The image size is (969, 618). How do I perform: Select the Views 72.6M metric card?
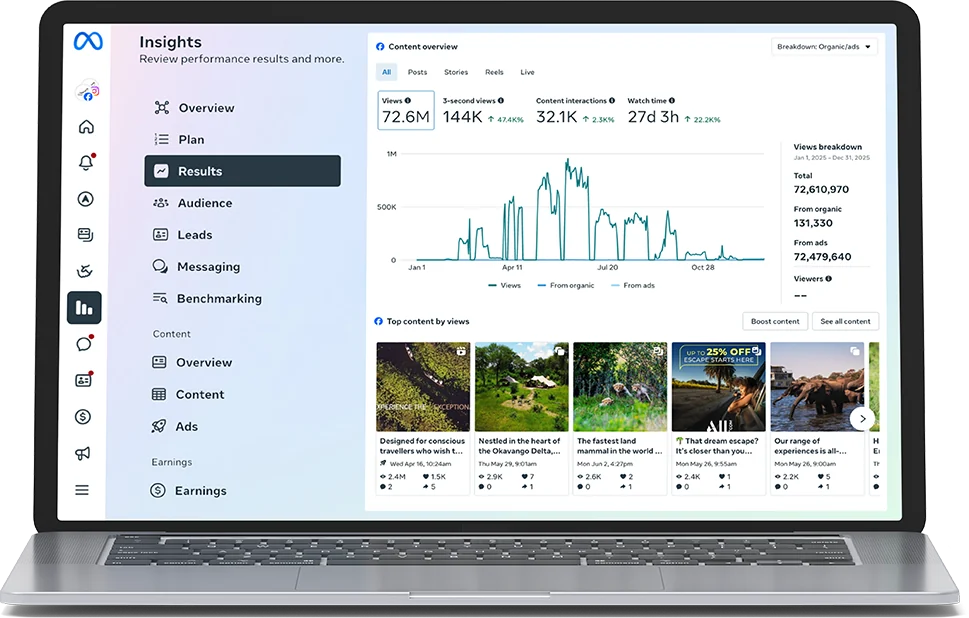click(406, 111)
